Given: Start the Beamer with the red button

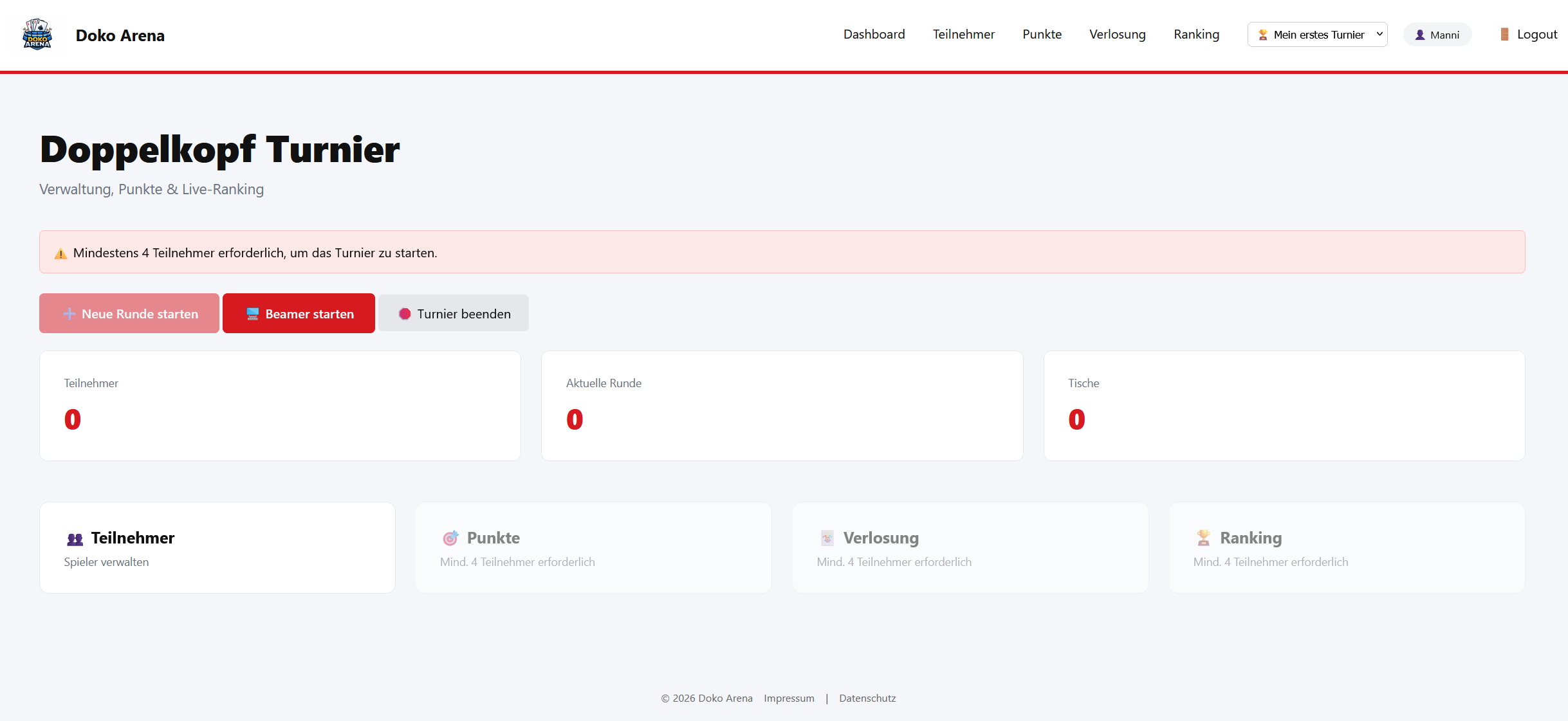Looking at the screenshot, I should coord(299,313).
